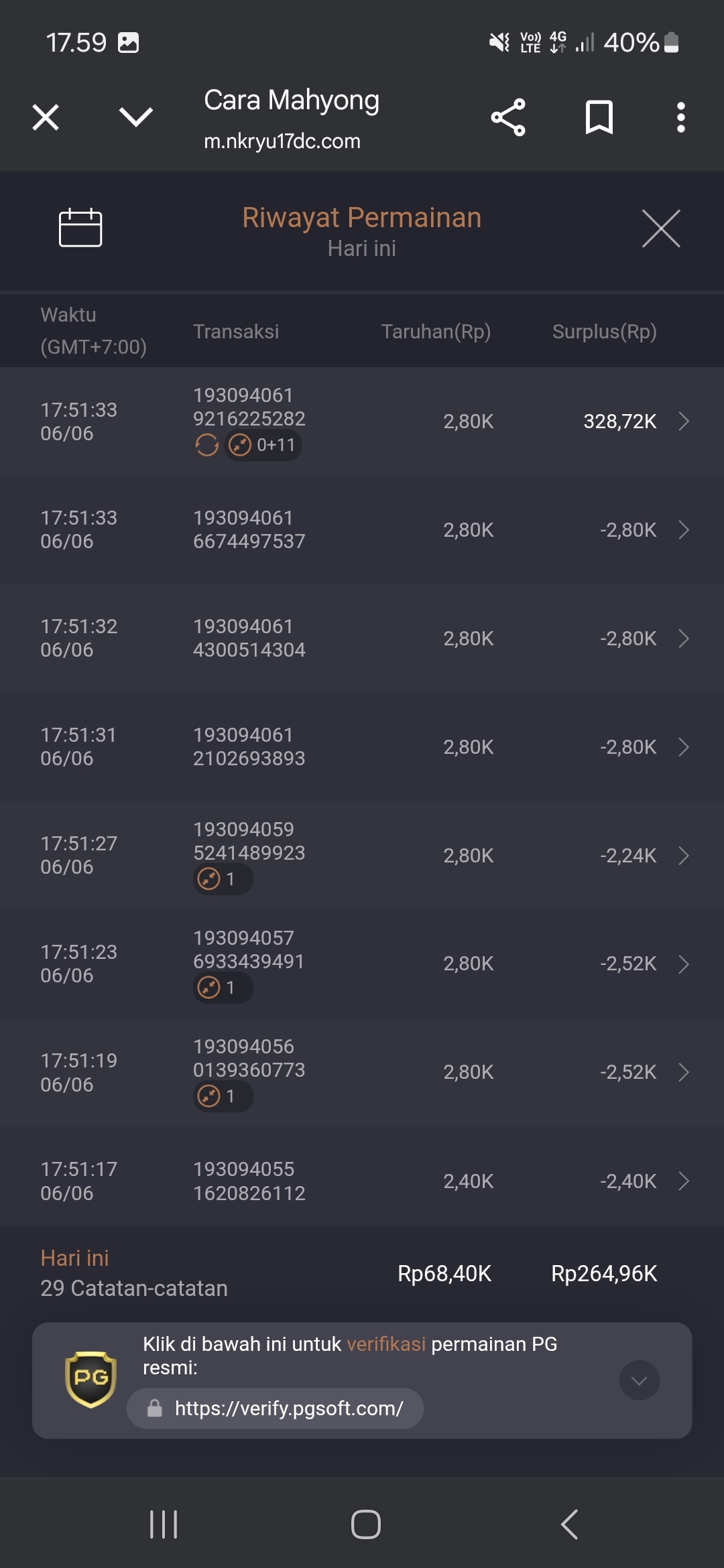724x1568 pixels.
Task: Close the browser tab with the X icon
Action: (x=46, y=117)
